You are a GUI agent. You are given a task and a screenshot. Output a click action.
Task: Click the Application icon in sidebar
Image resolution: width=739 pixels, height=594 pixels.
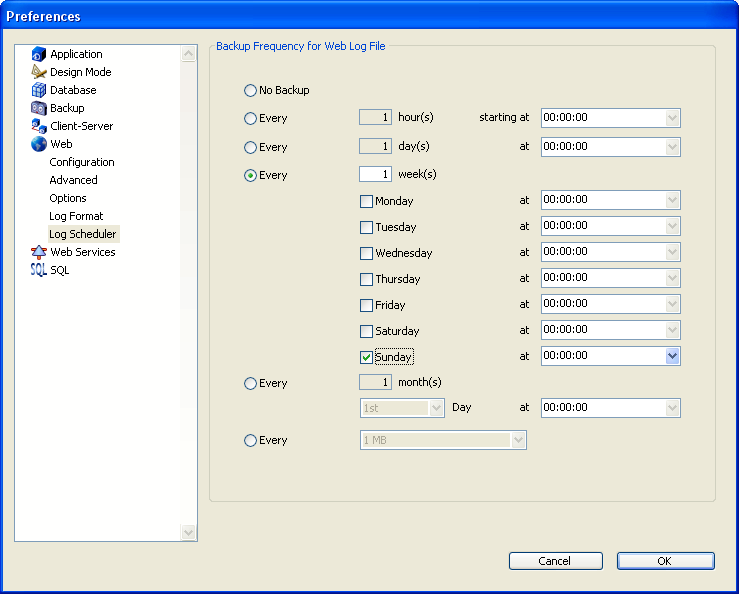(x=39, y=54)
